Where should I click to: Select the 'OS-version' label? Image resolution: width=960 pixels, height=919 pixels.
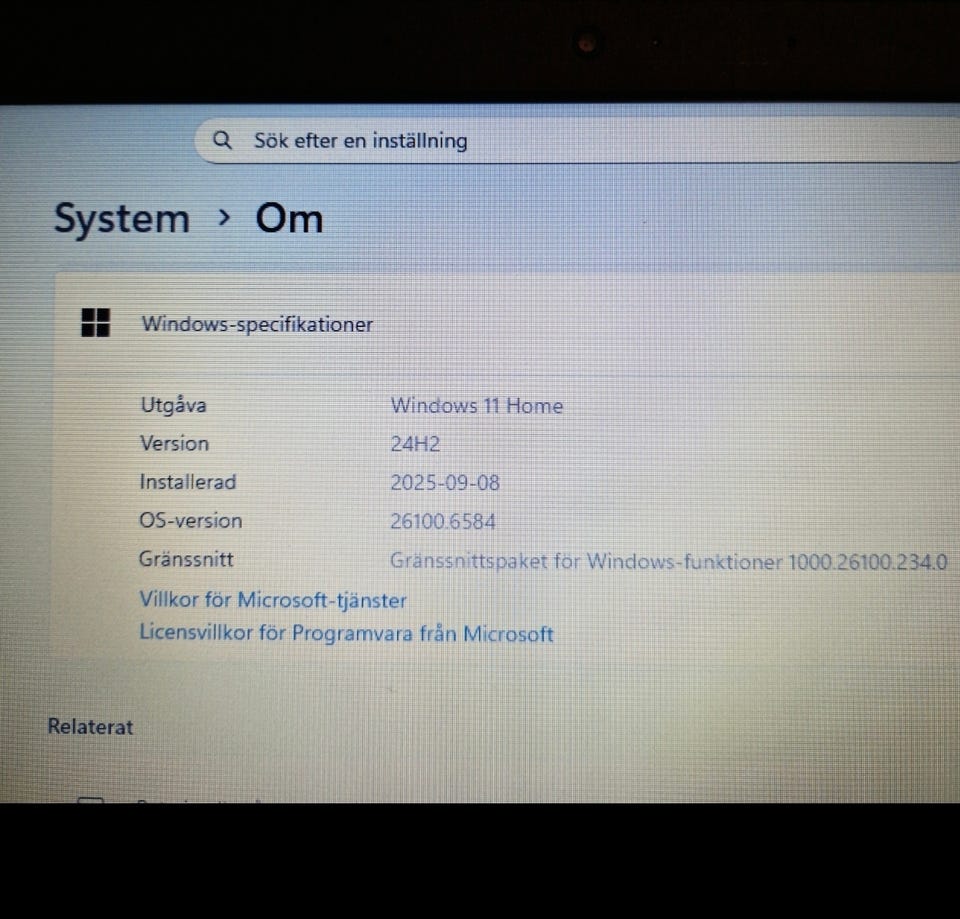click(190, 520)
